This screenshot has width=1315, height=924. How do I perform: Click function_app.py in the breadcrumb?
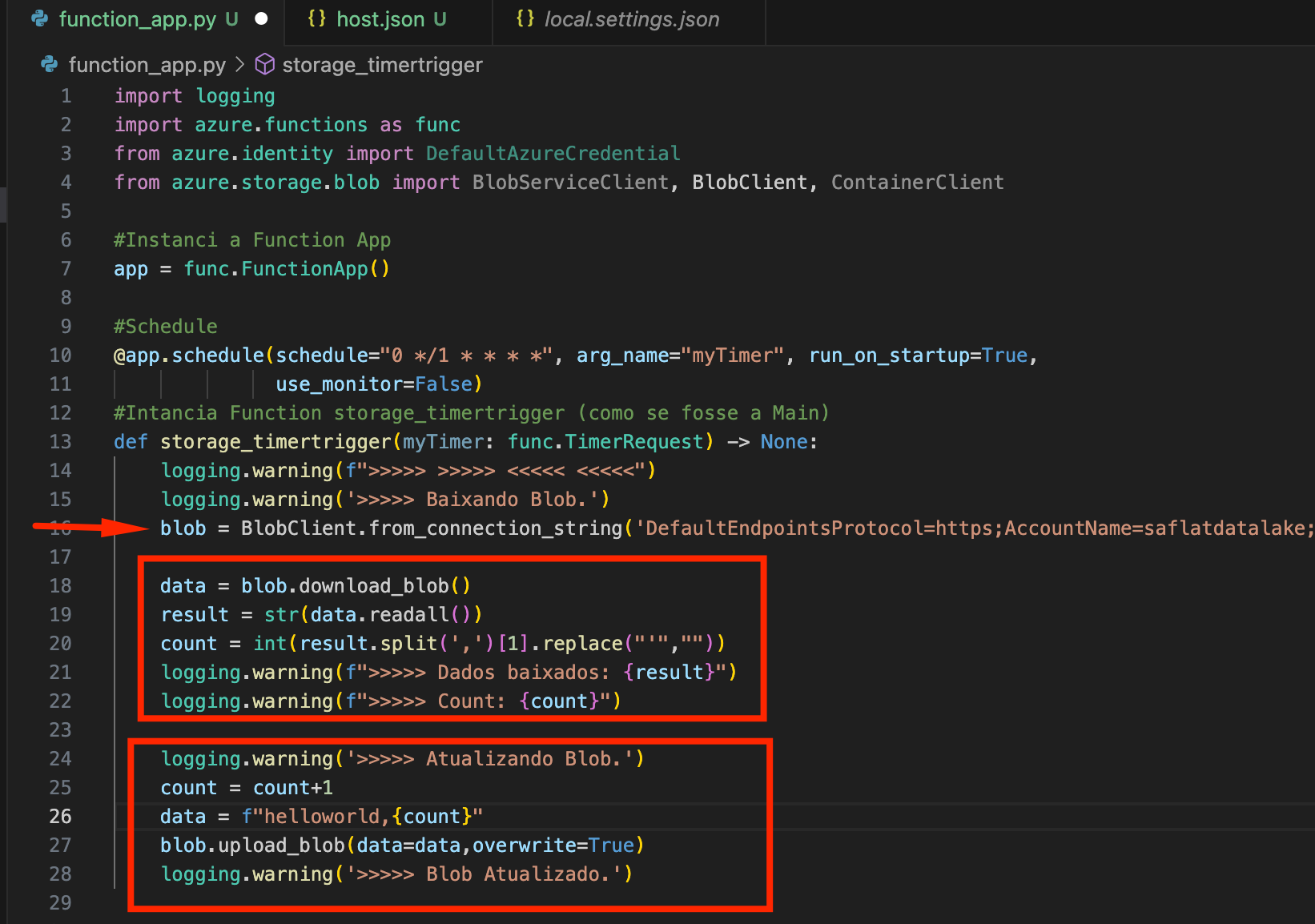tap(147, 65)
